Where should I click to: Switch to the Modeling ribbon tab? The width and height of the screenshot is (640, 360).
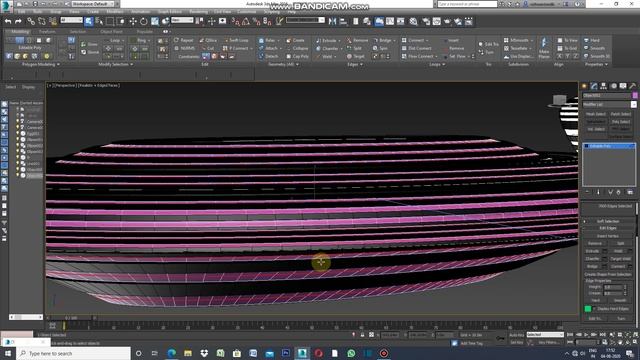[19, 31]
